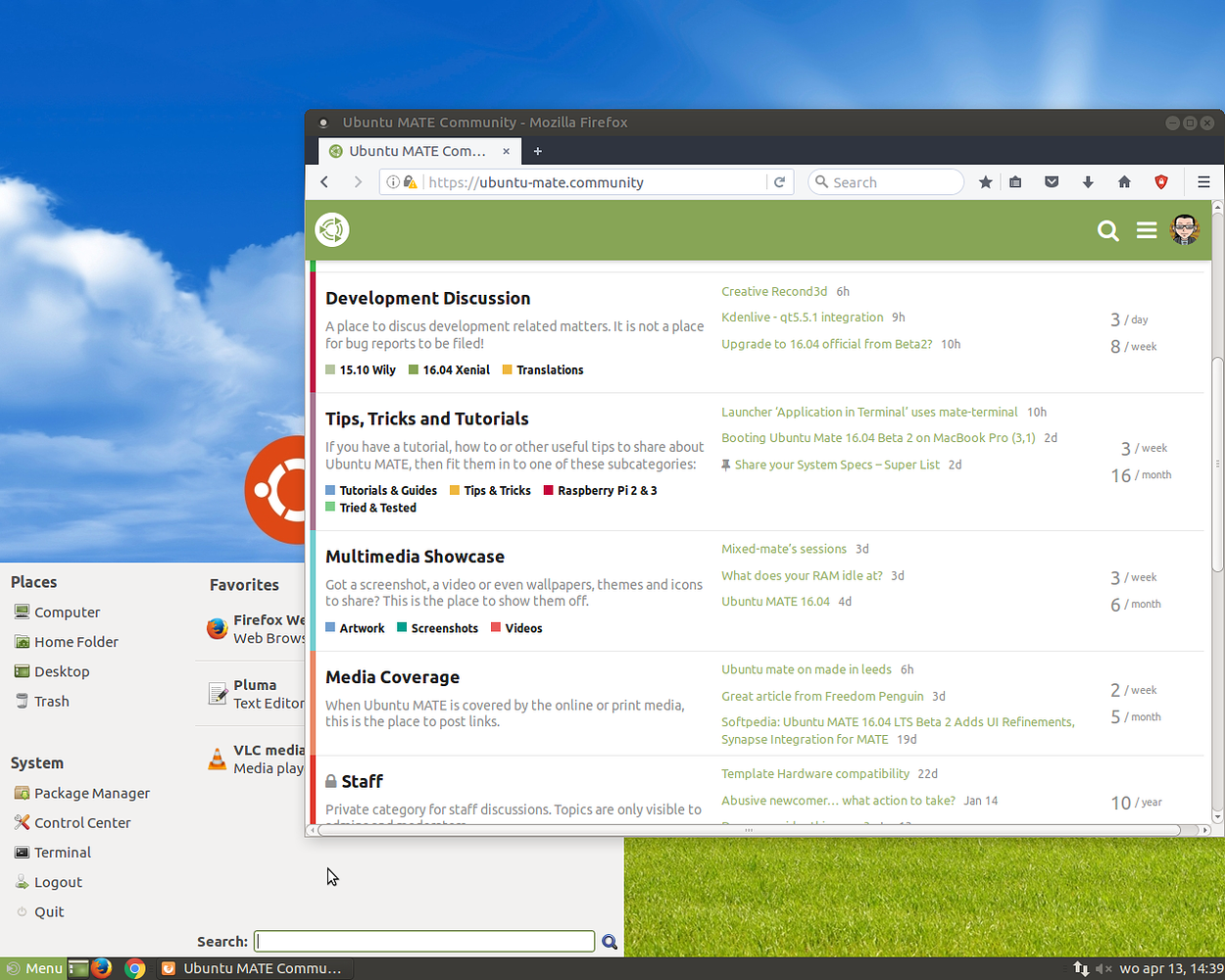
Task: Launch Firefox Web Browser from Favorites
Action: pyautogui.click(x=256, y=629)
